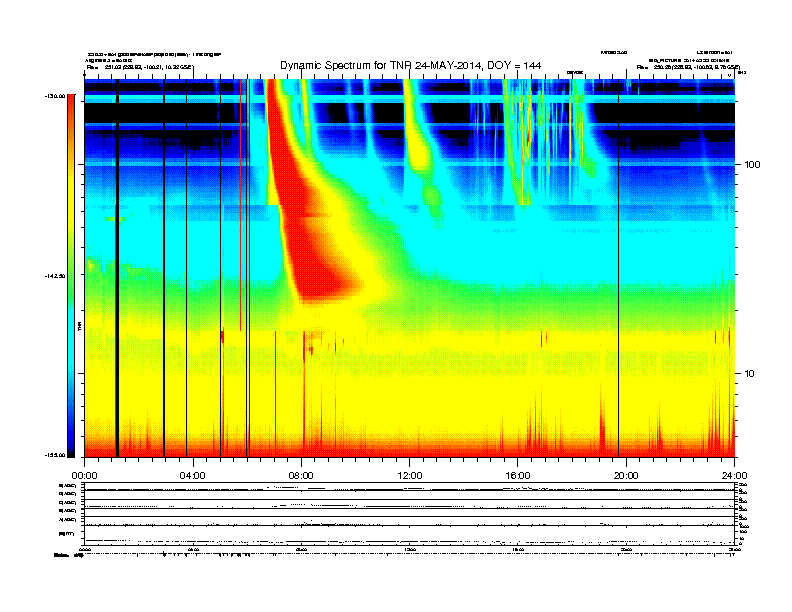
Task: Click the 100 frequency axis label
Action: (753, 165)
